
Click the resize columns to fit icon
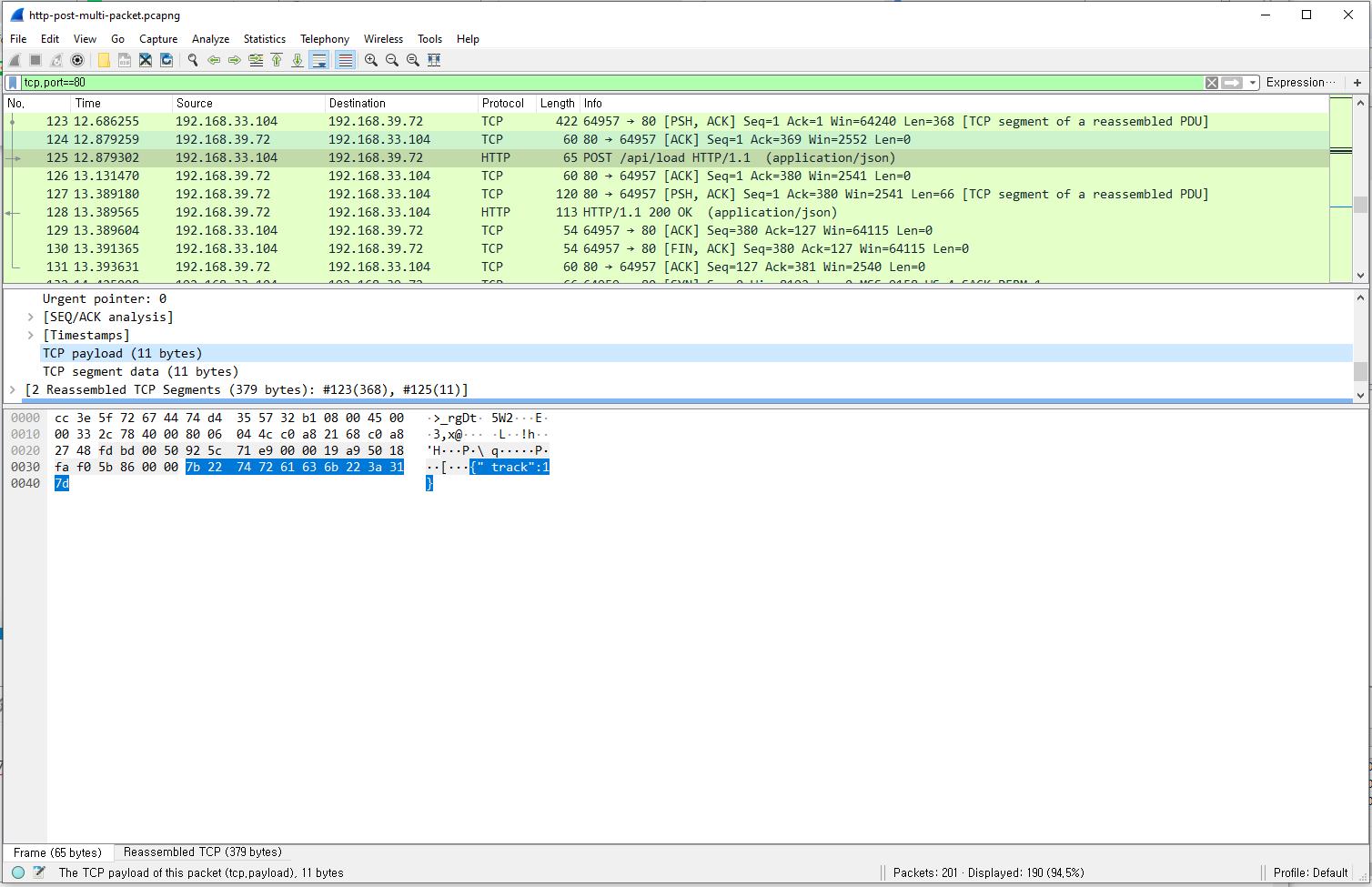tap(434, 60)
